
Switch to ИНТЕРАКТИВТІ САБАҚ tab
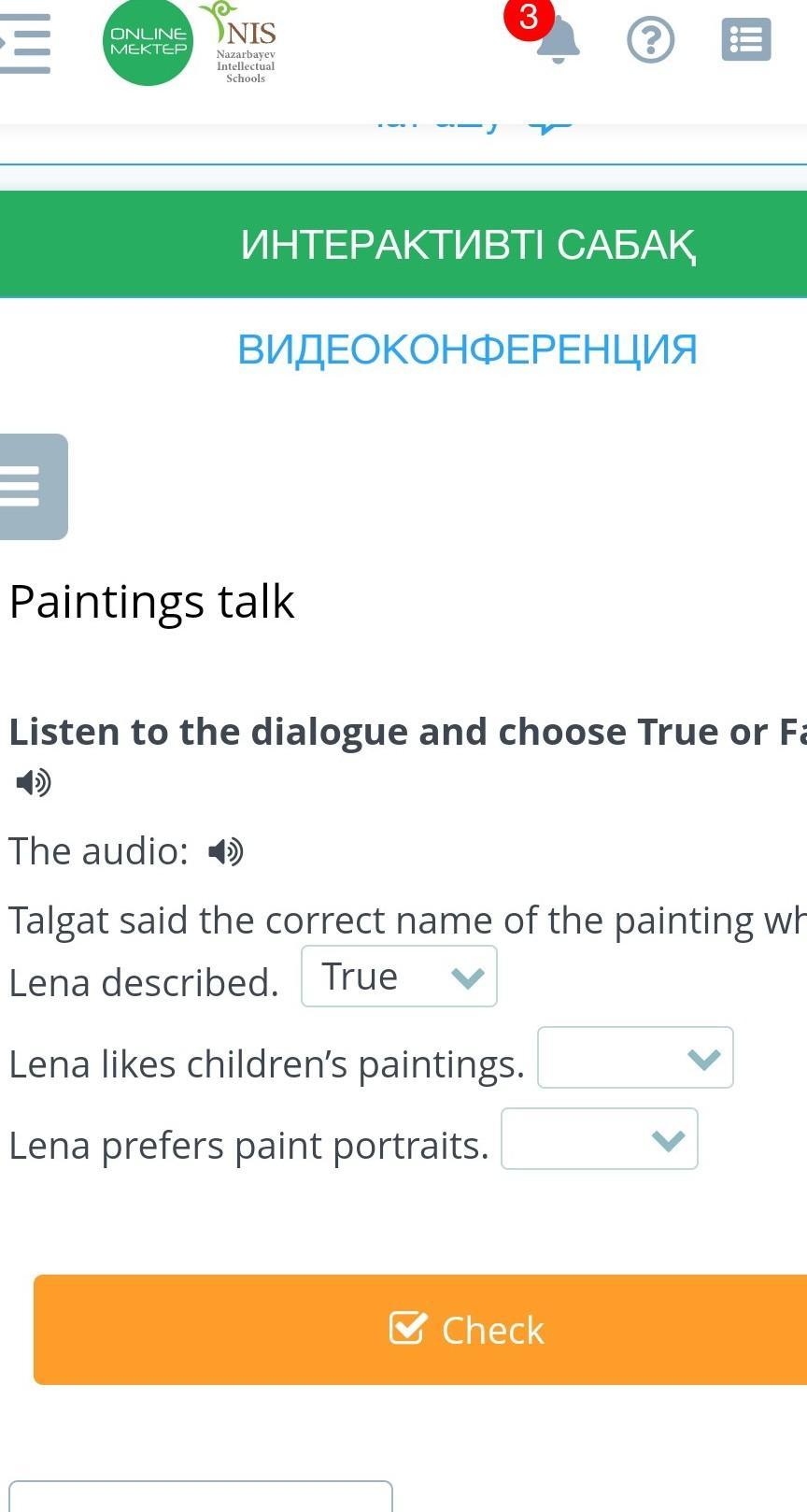467,245
